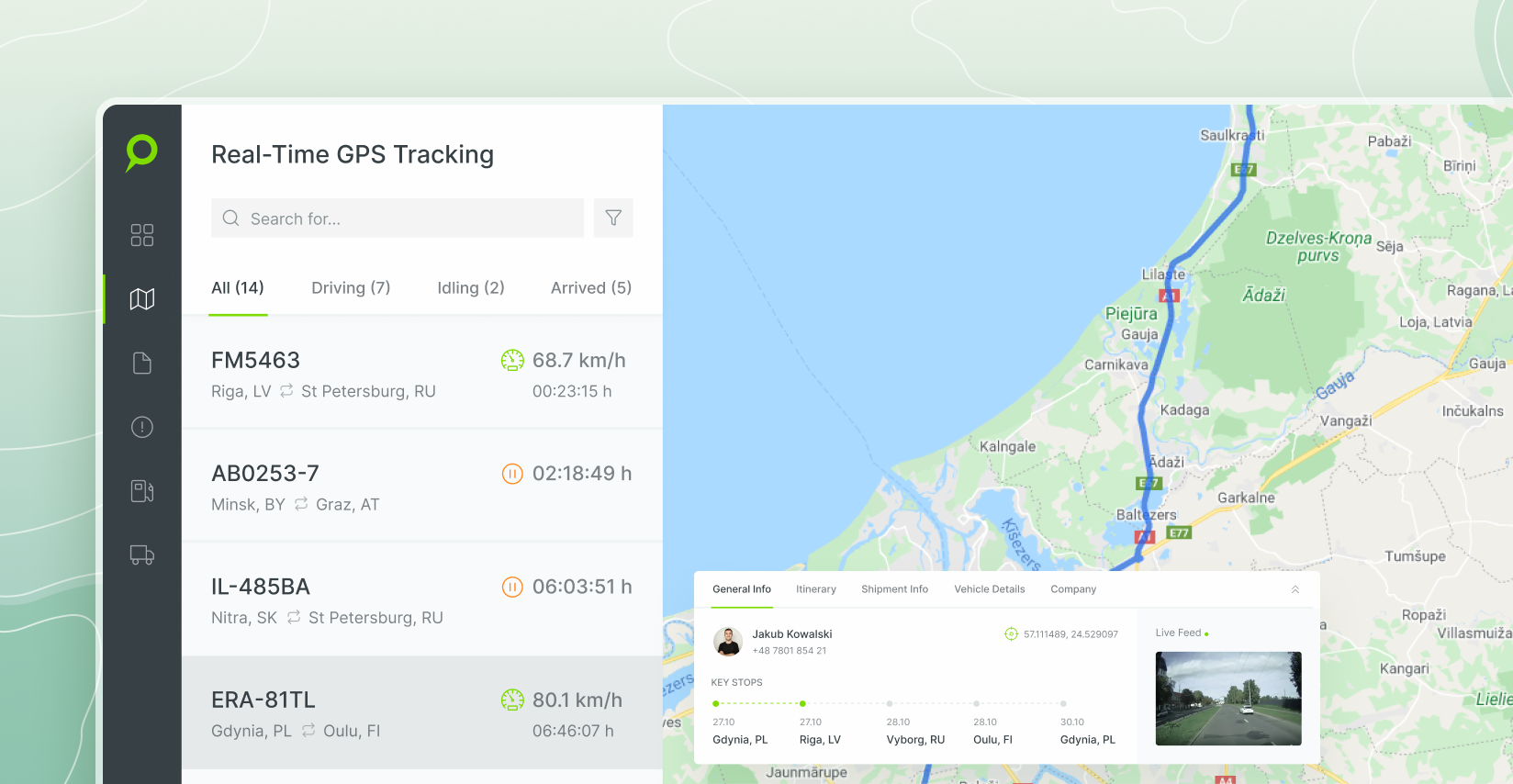Open the live feed camera thumbnail
Image resolution: width=1513 pixels, height=784 pixels.
1228,698
